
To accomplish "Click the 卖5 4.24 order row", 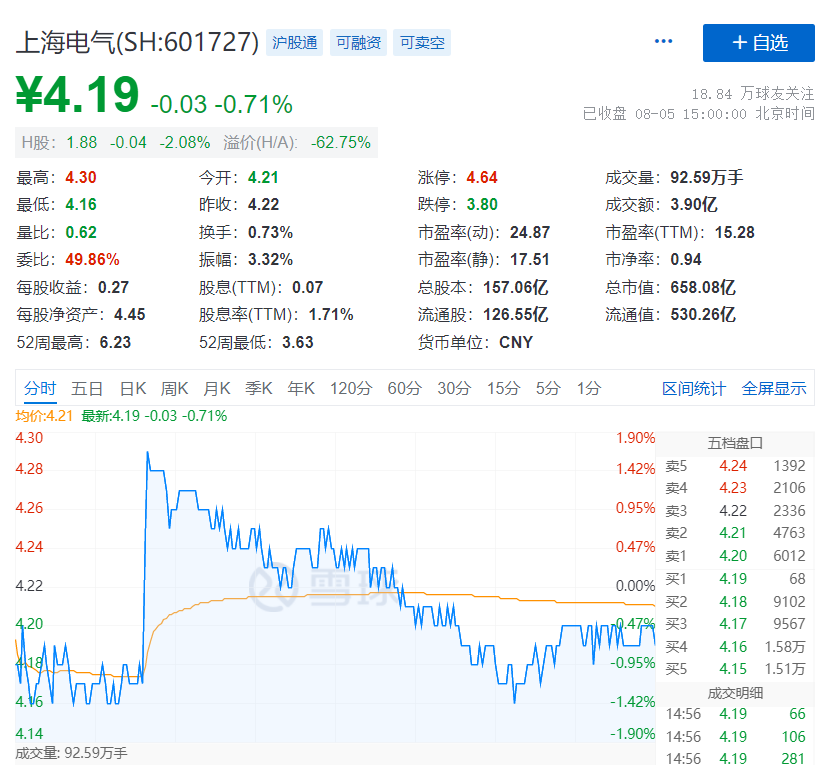I will (x=735, y=466).
